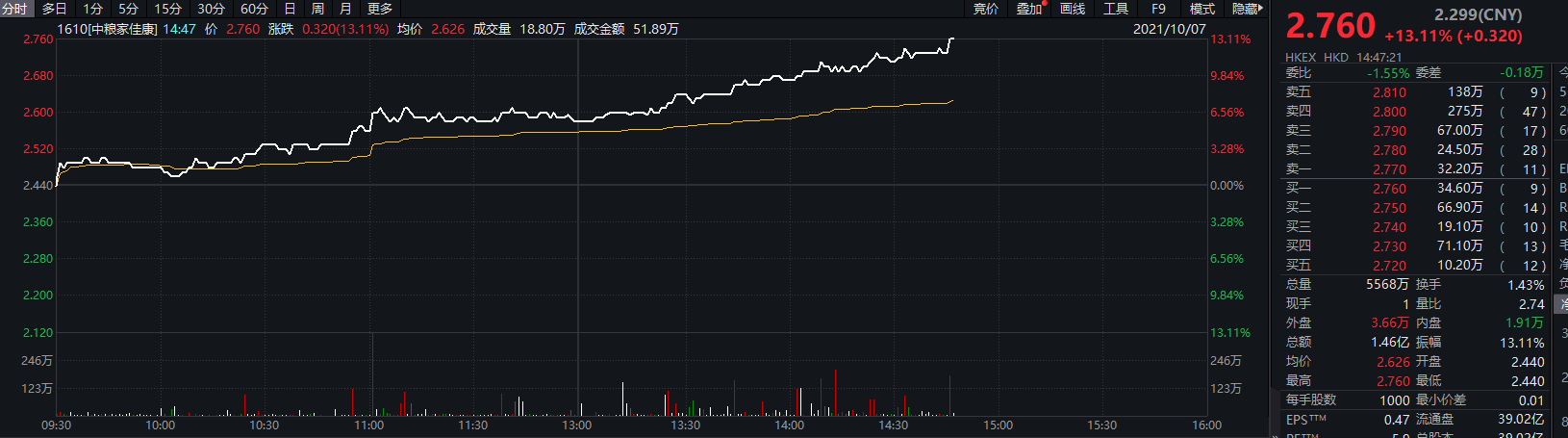Click the 买四 volume 71.10万

click(x=1460, y=246)
